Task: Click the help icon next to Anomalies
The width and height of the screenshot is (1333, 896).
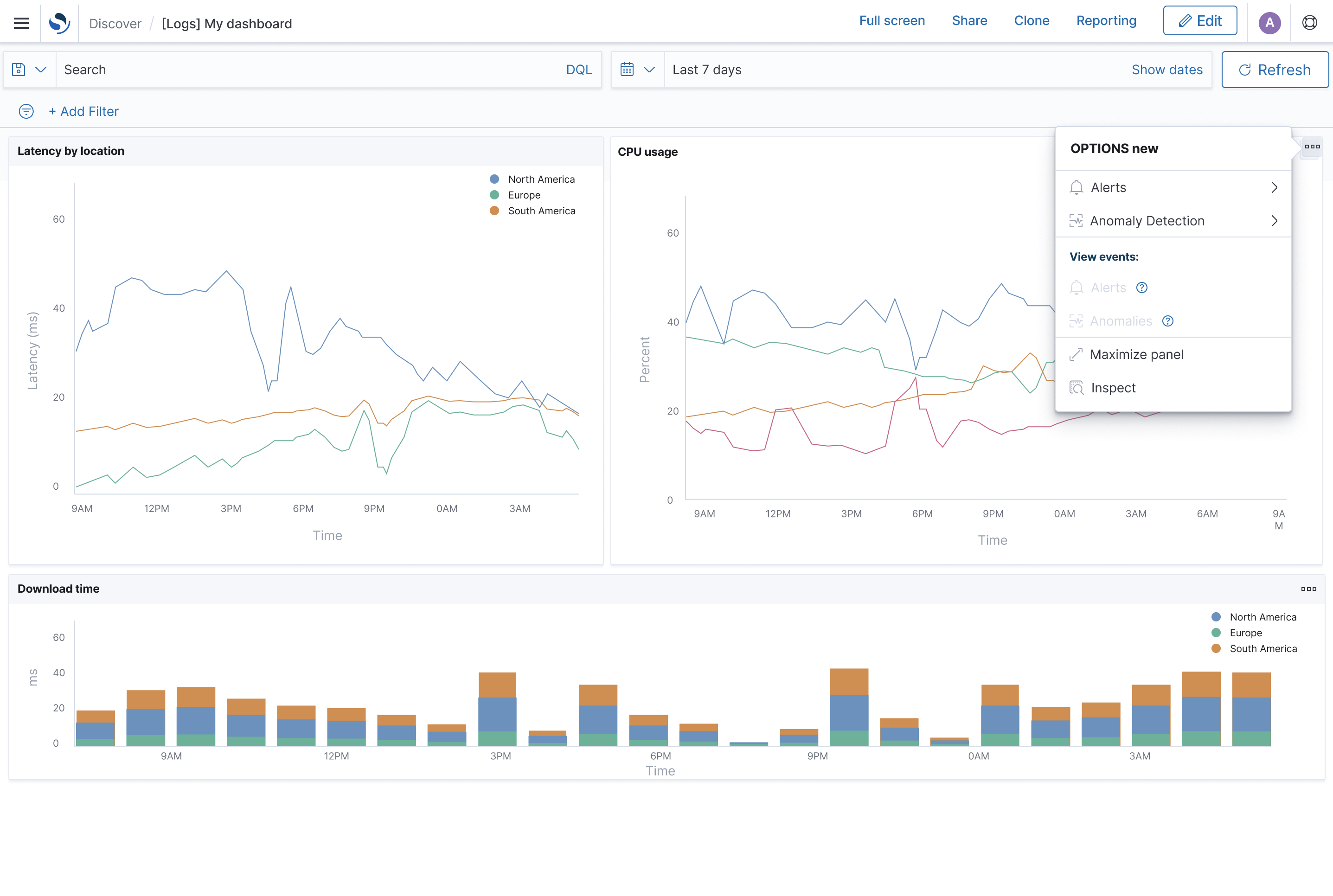Action: (1168, 321)
